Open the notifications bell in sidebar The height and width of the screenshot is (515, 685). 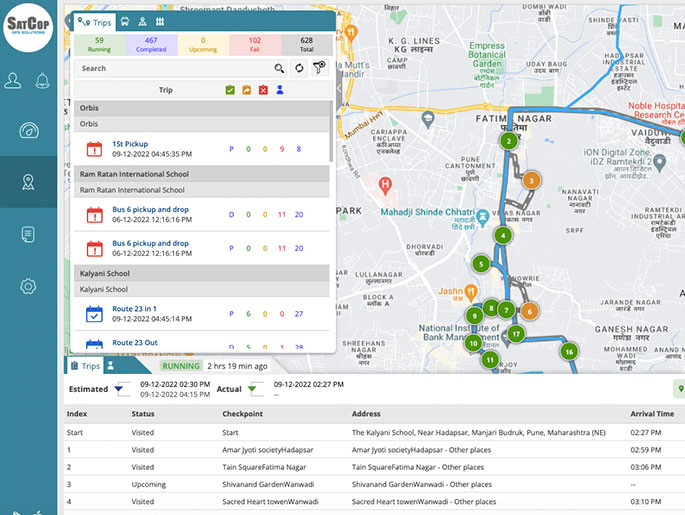[43, 81]
